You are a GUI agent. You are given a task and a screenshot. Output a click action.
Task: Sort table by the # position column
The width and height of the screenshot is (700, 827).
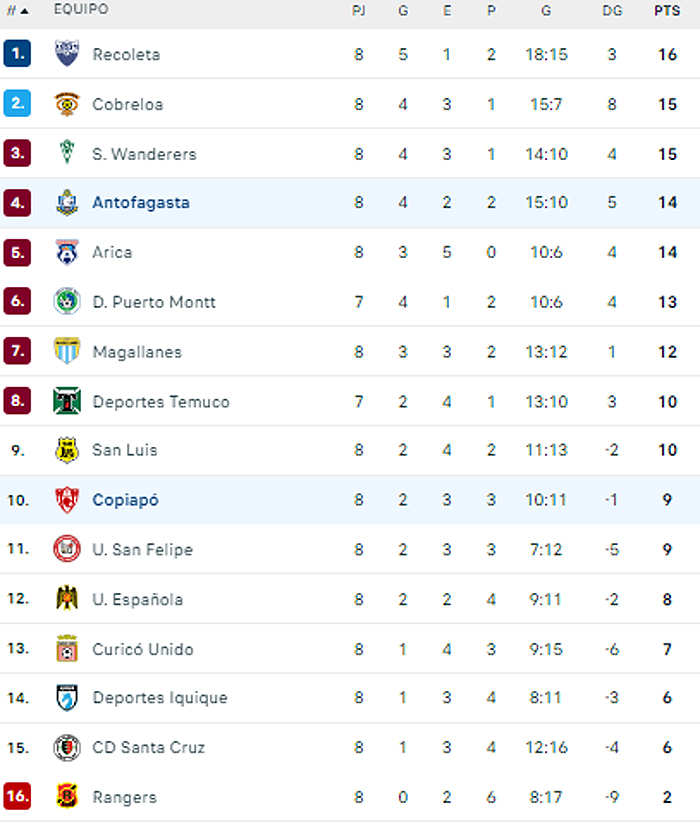click(x=17, y=10)
